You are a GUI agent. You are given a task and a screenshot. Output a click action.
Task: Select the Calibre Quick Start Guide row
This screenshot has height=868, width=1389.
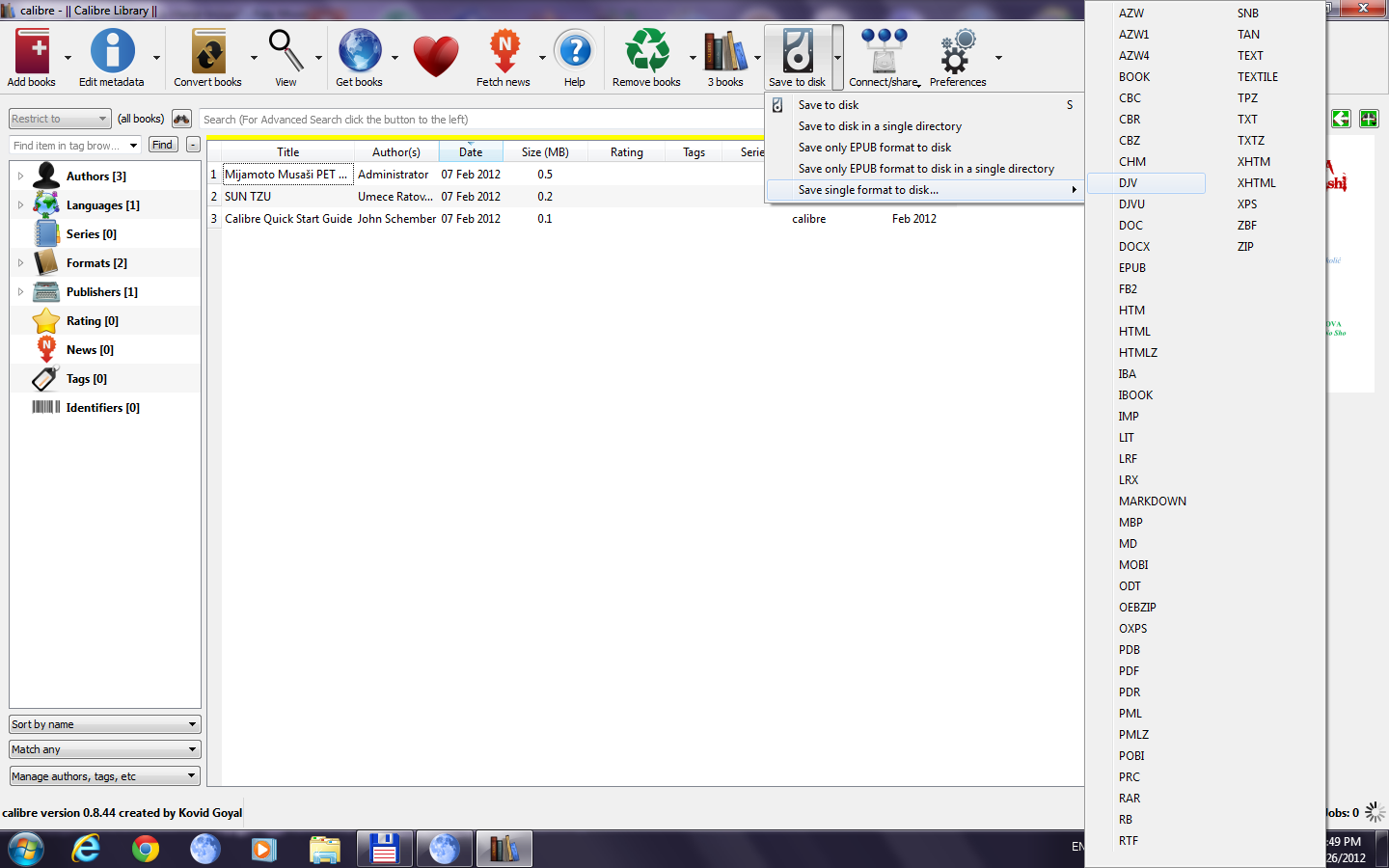pyautogui.click(x=646, y=219)
